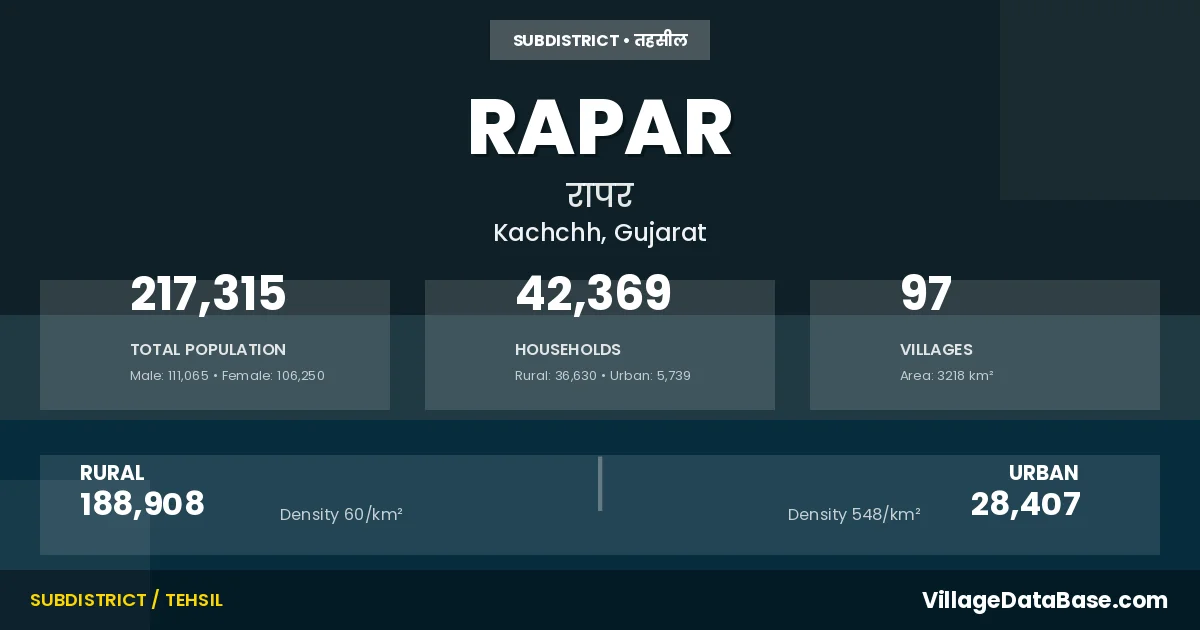Open the VillageDataBase.com link
The width and height of the screenshot is (1200, 630).
coord(1044,600)
